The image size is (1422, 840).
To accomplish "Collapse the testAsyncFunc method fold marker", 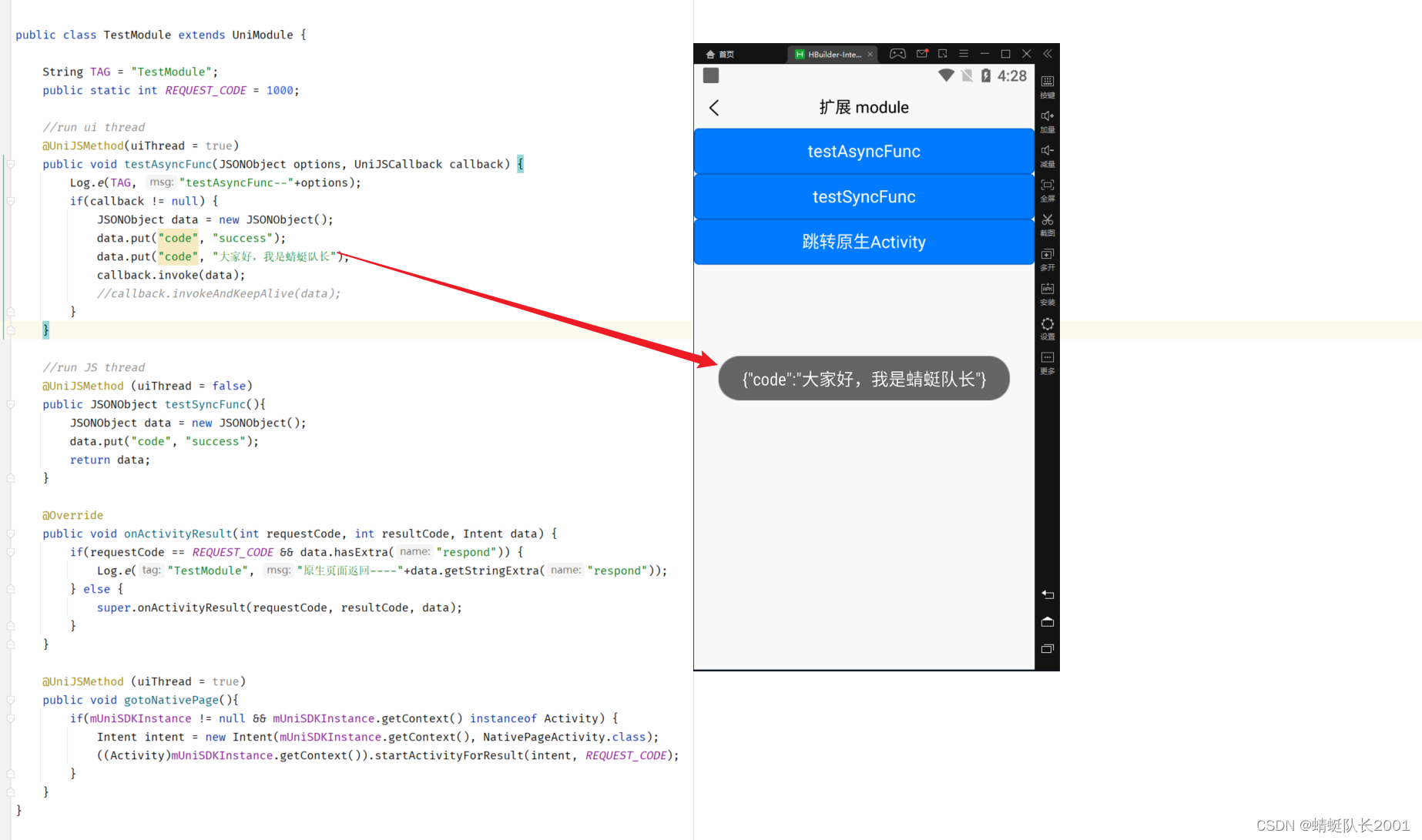I will 11,164.
